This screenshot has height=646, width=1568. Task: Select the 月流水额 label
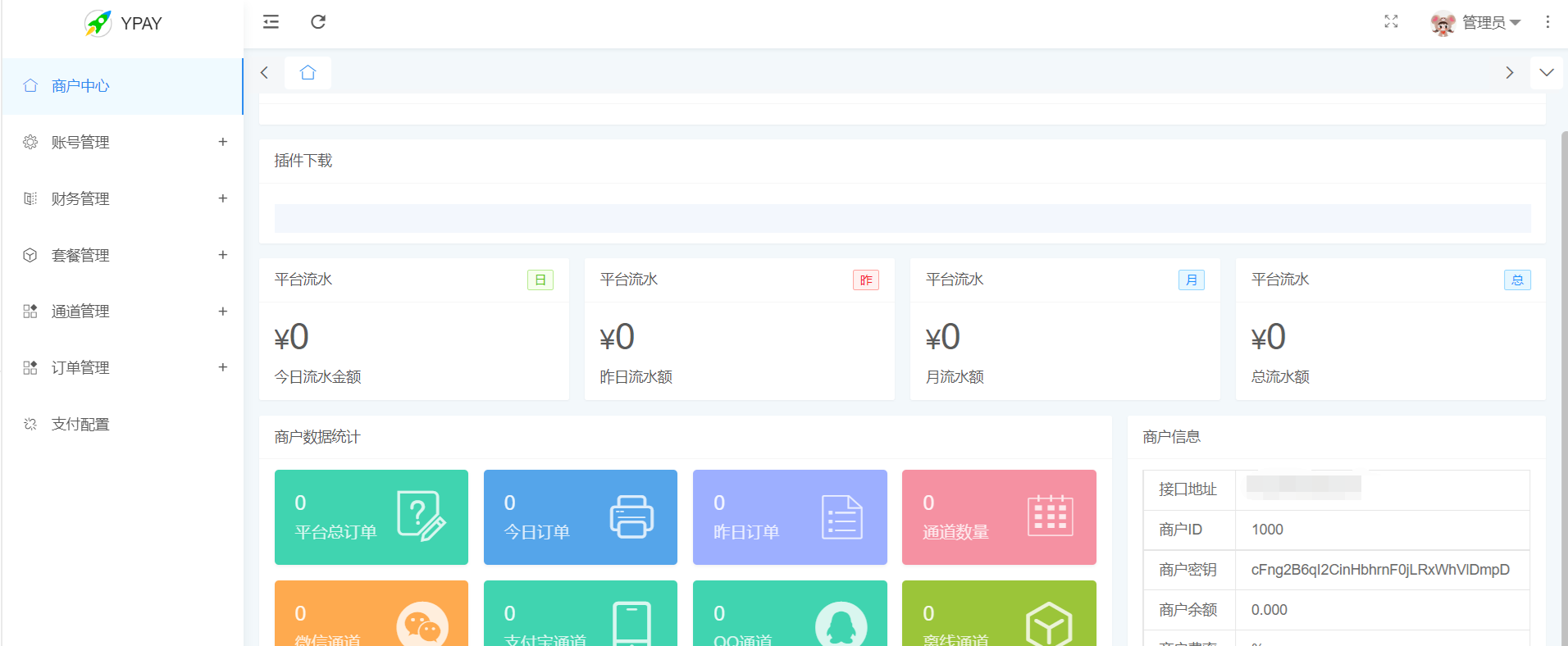(955, 377)
